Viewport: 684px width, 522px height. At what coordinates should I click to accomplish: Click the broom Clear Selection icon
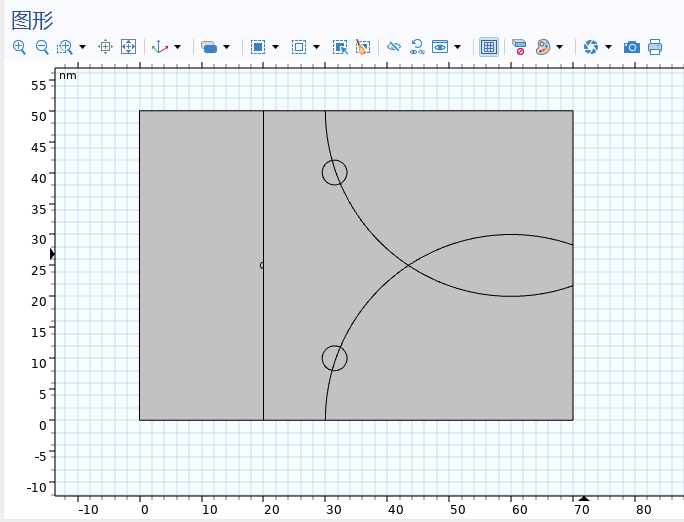(363, 47)
